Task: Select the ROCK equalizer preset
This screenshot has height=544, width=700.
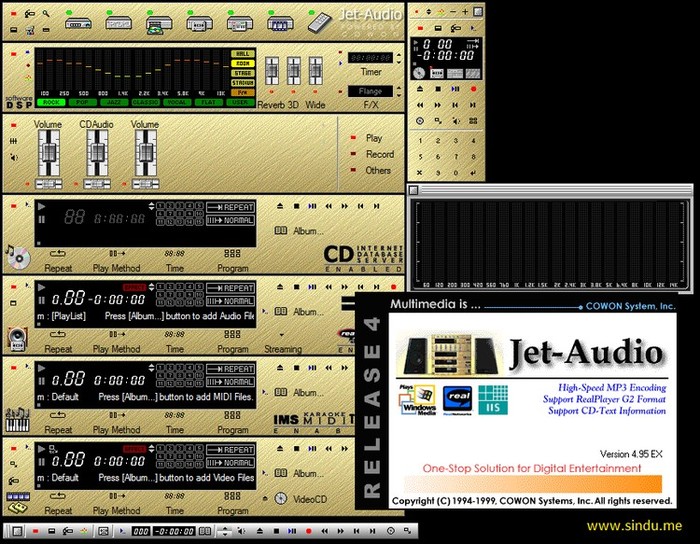Action: [48, 102]
